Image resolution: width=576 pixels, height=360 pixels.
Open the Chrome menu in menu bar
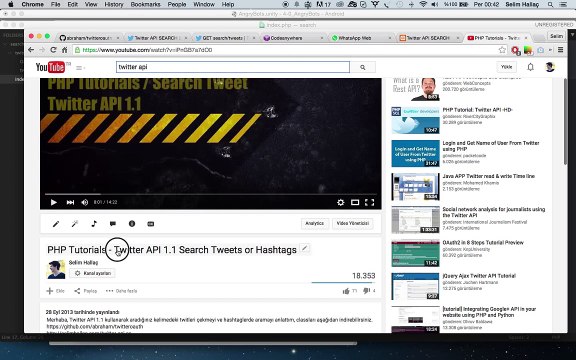coord(32,4)
